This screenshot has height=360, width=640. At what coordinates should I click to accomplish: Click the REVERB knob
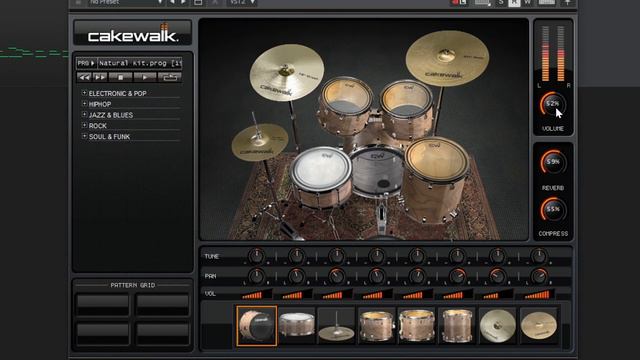click(x=553, y=162)
